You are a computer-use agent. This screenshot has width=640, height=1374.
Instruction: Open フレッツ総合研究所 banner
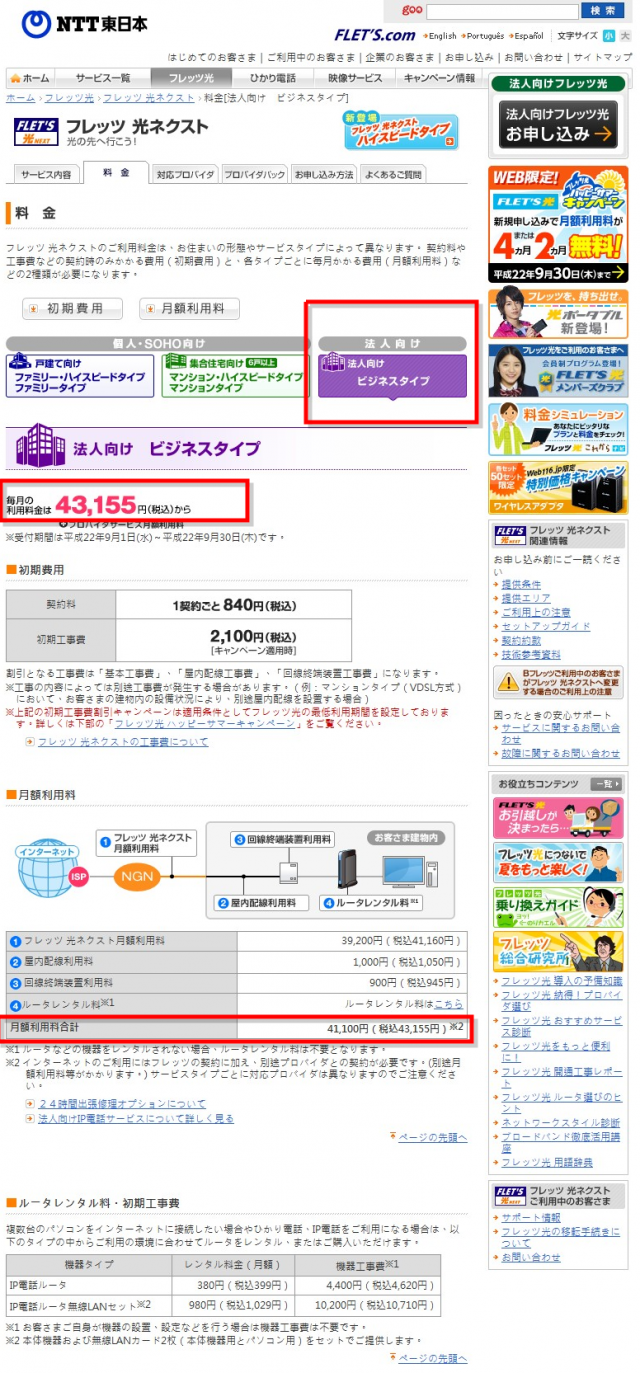[x=559, y=951]
